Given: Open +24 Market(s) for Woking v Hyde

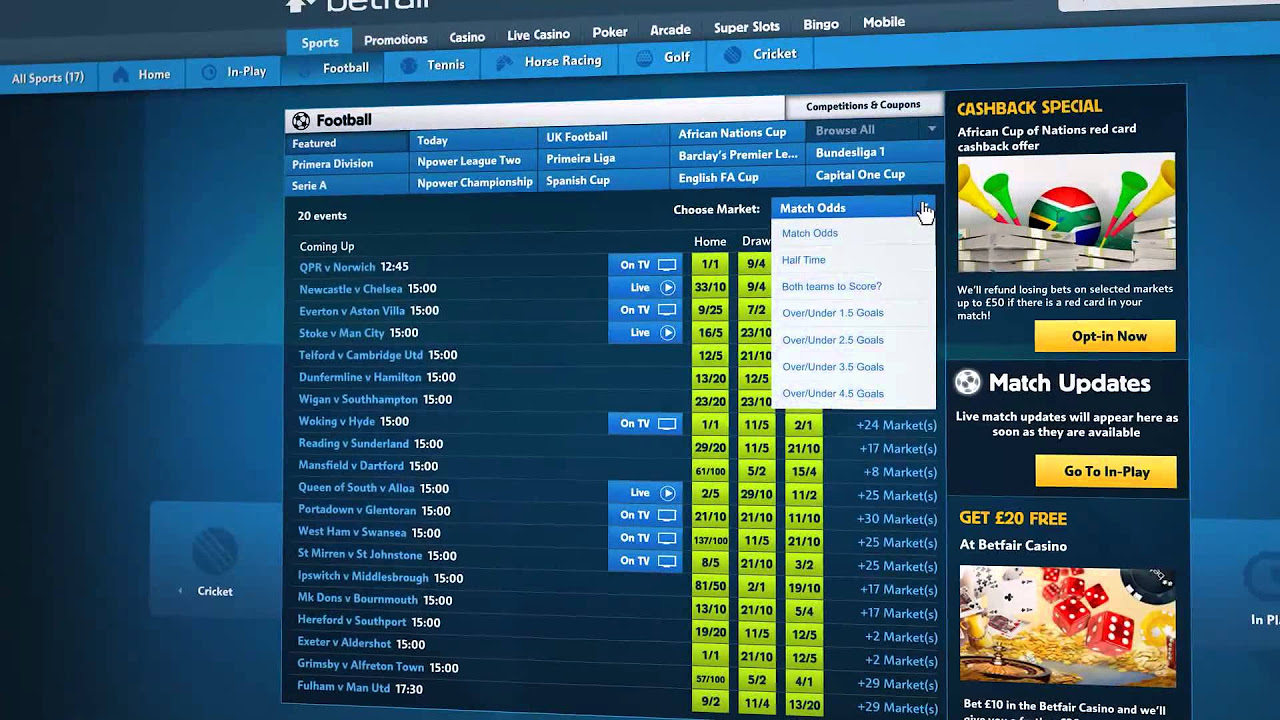Looking at the screenshot, I should pyautogui.click(x=896, y=425).
